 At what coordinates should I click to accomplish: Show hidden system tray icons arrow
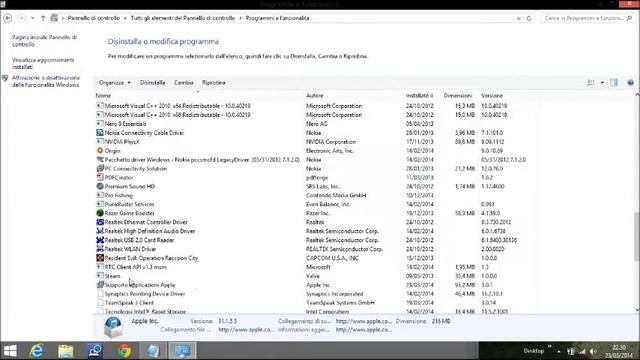[559, 351]
